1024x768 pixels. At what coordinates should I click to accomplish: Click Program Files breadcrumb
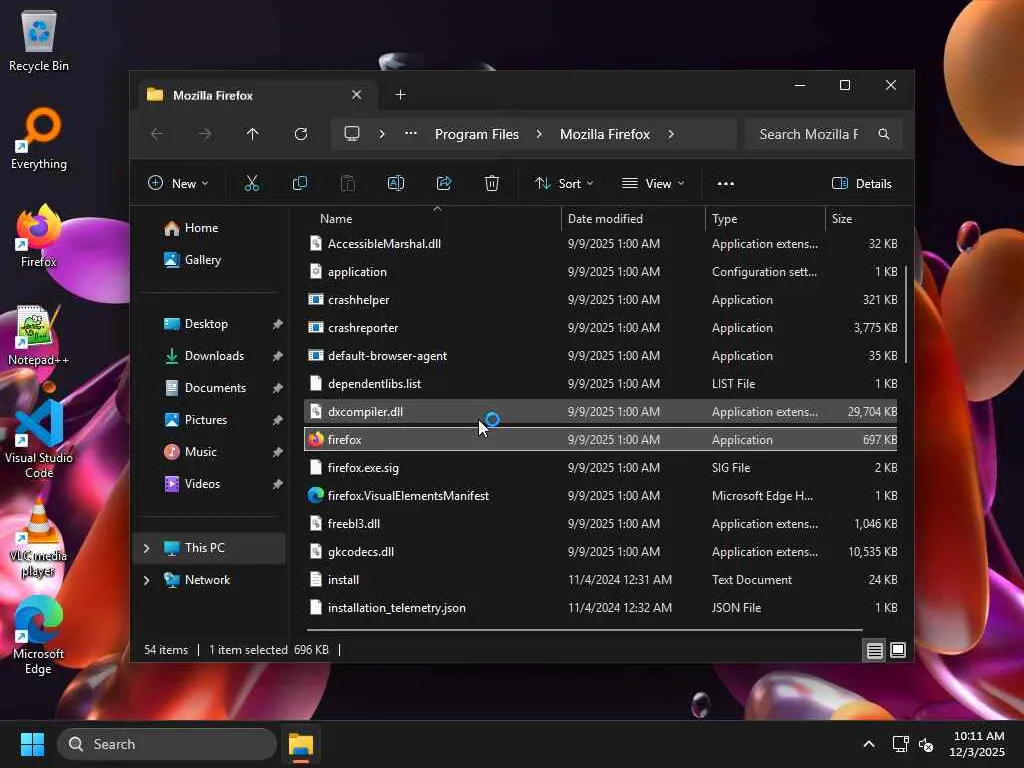(x=477, y=134)
